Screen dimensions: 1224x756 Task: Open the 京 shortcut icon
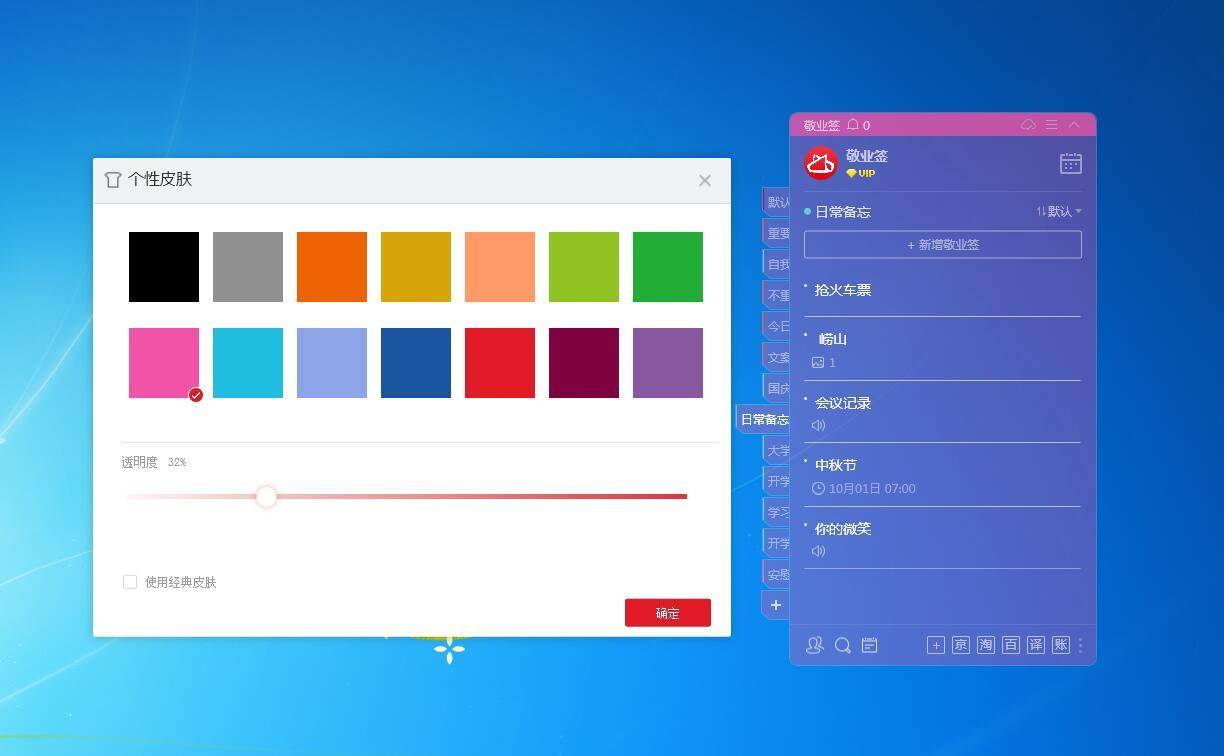click(960, 646)
